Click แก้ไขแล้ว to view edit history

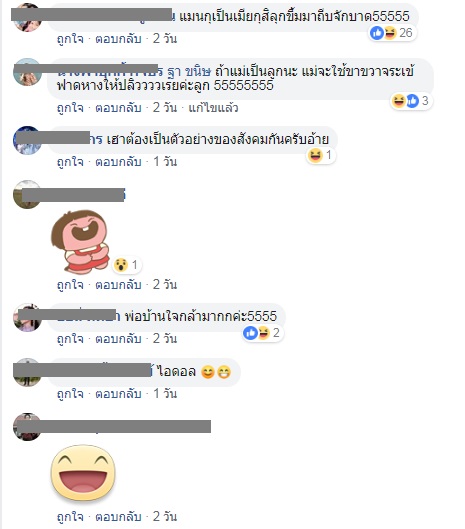(x=213, y=108)
